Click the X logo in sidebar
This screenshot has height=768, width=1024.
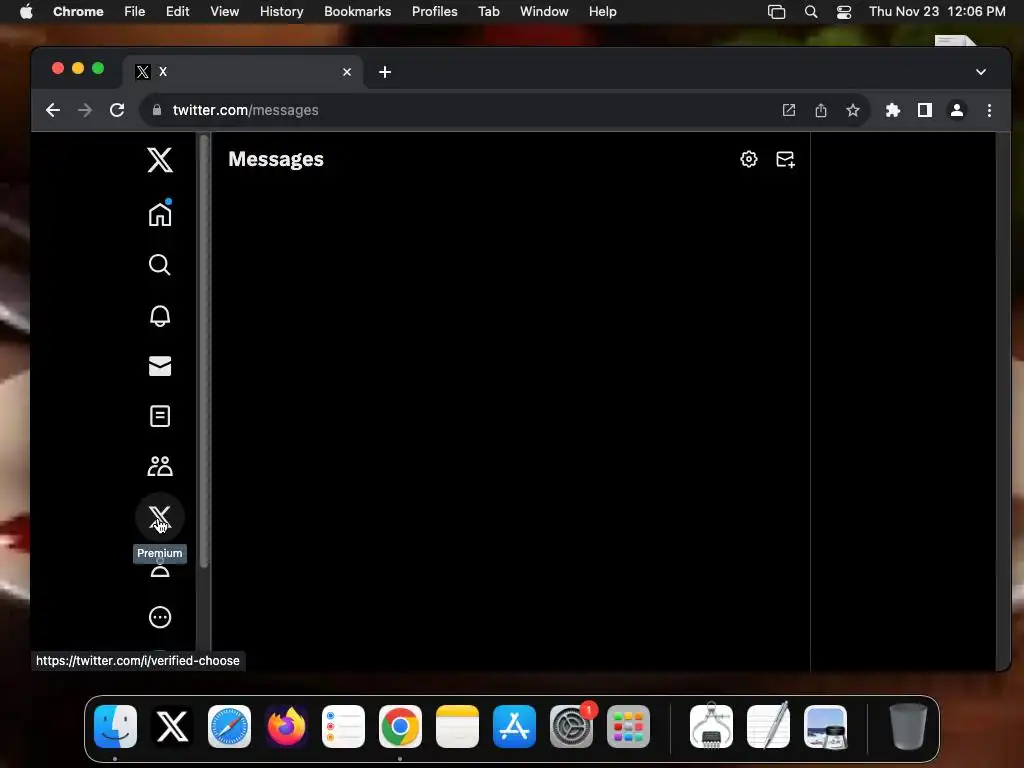pos(160,160)
